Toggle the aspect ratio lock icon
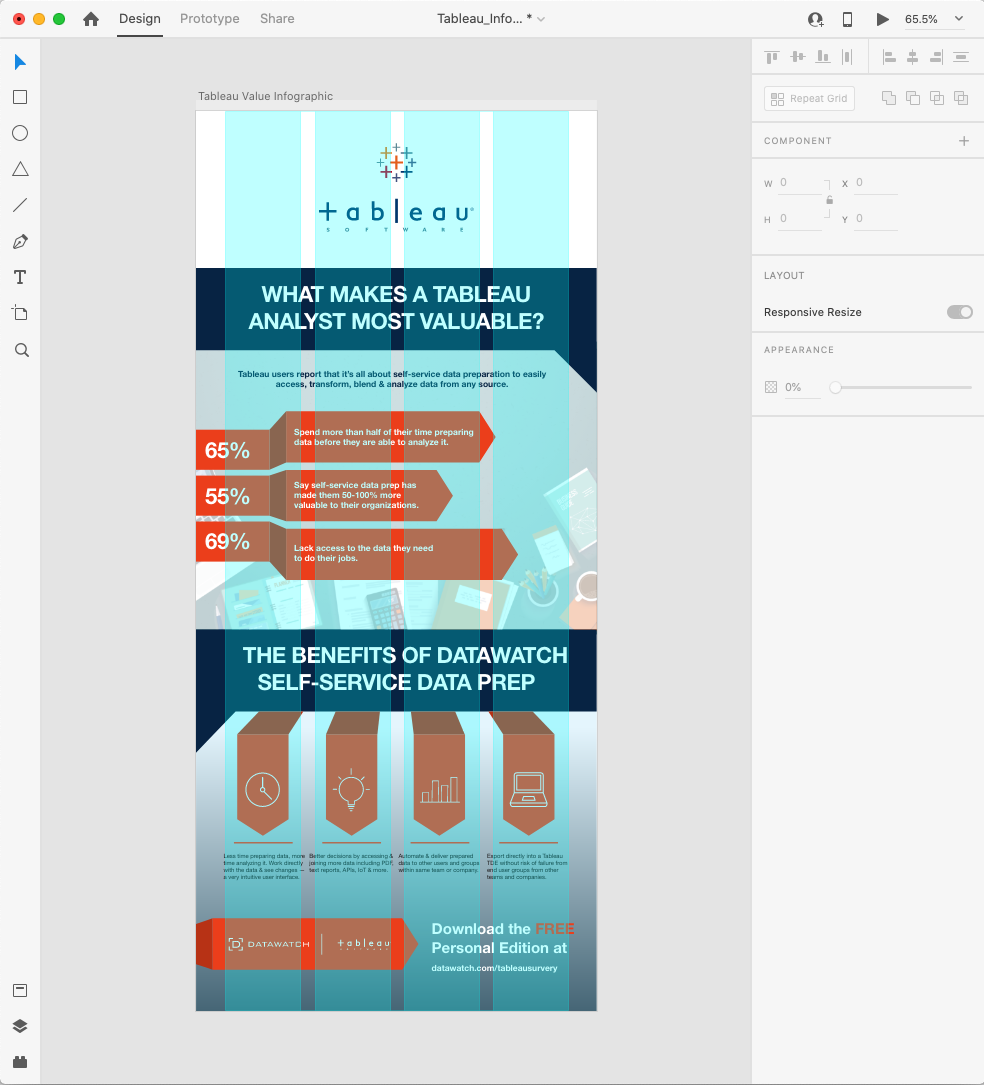The height and width of the screenshot is (1085, 984). [830, 200]
